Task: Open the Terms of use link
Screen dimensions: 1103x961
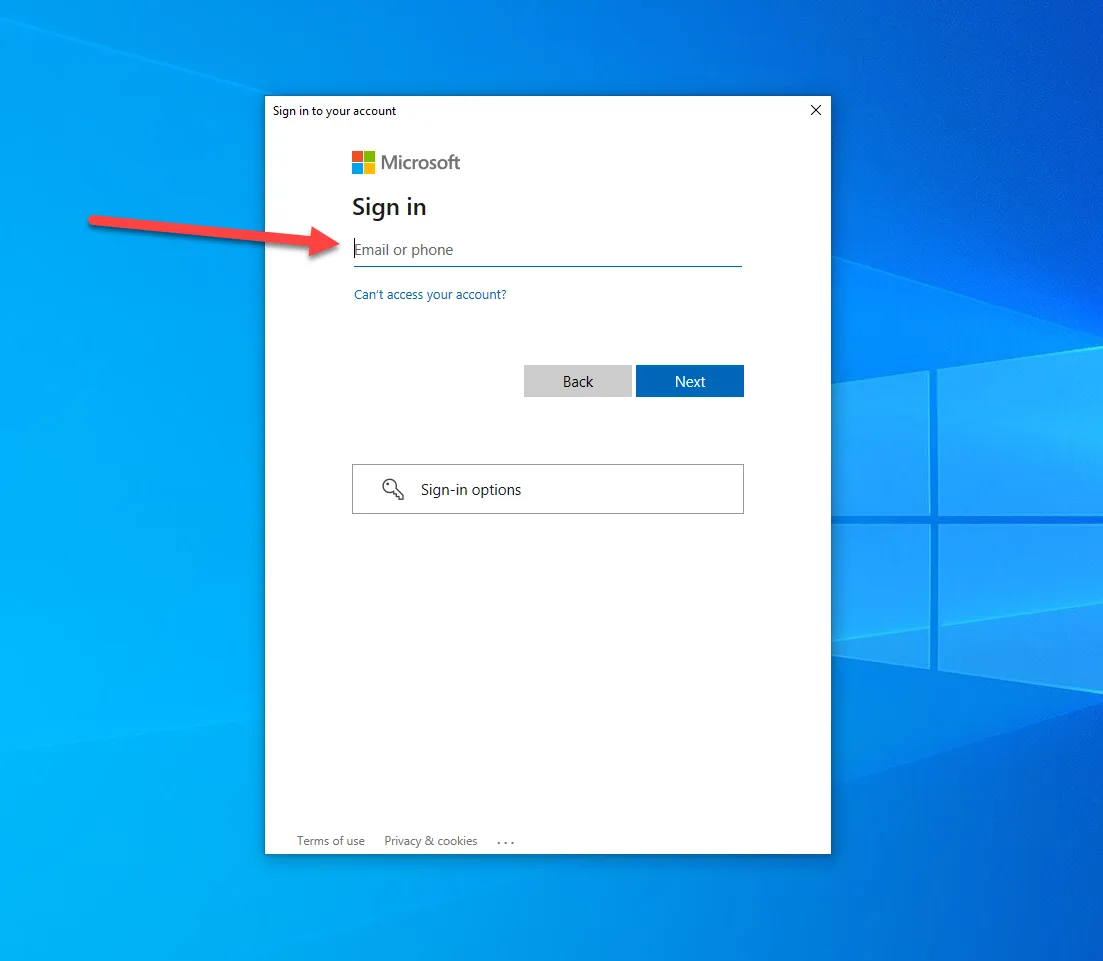Action: point(331,841)
